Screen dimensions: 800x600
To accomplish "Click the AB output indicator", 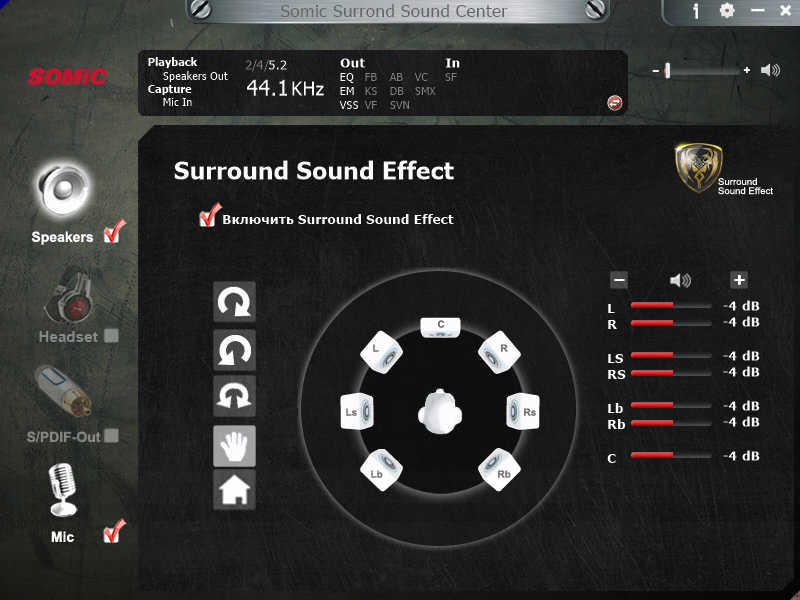I will coord(396,77).
